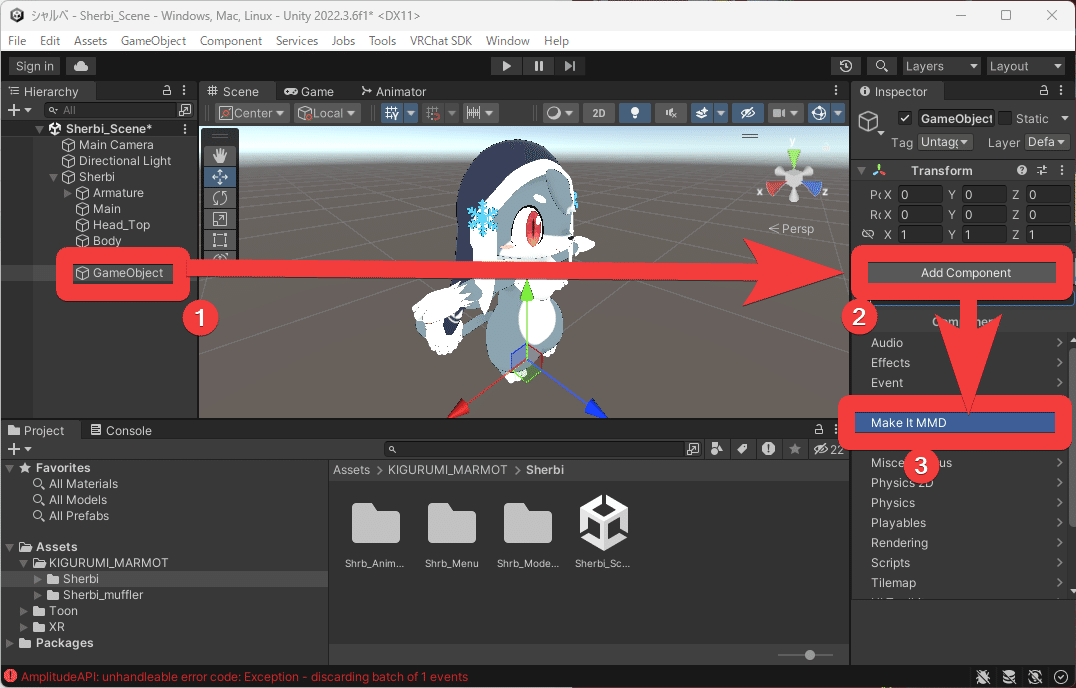Open the global search magnifier

pos(882,66)
